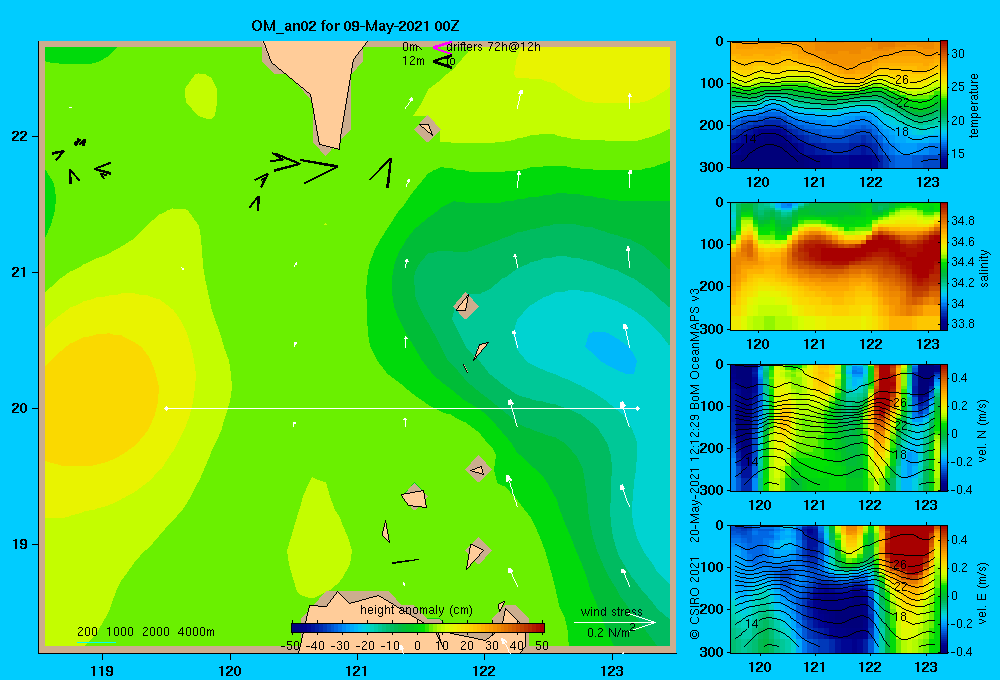The image size is (1000, 680).
Task: Click the 'drifters 72h@12h' legend text
Action: [x=493, y=47]
